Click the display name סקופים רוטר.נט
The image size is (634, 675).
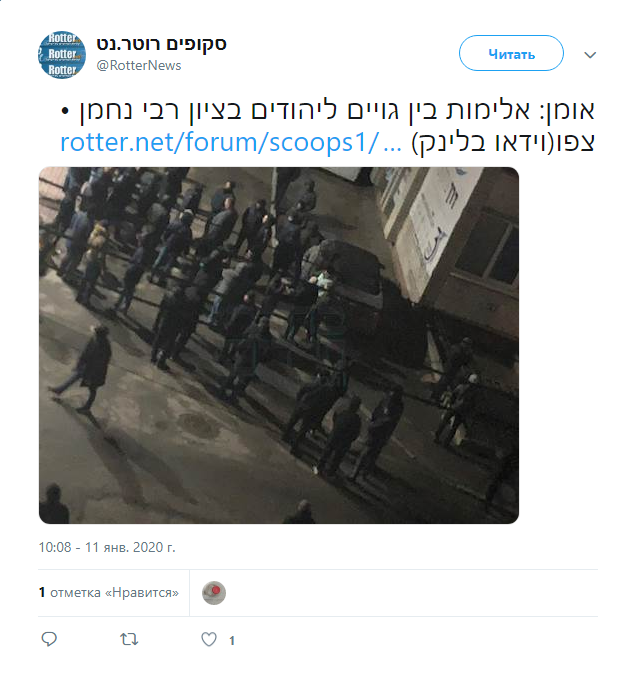(161, 43)
